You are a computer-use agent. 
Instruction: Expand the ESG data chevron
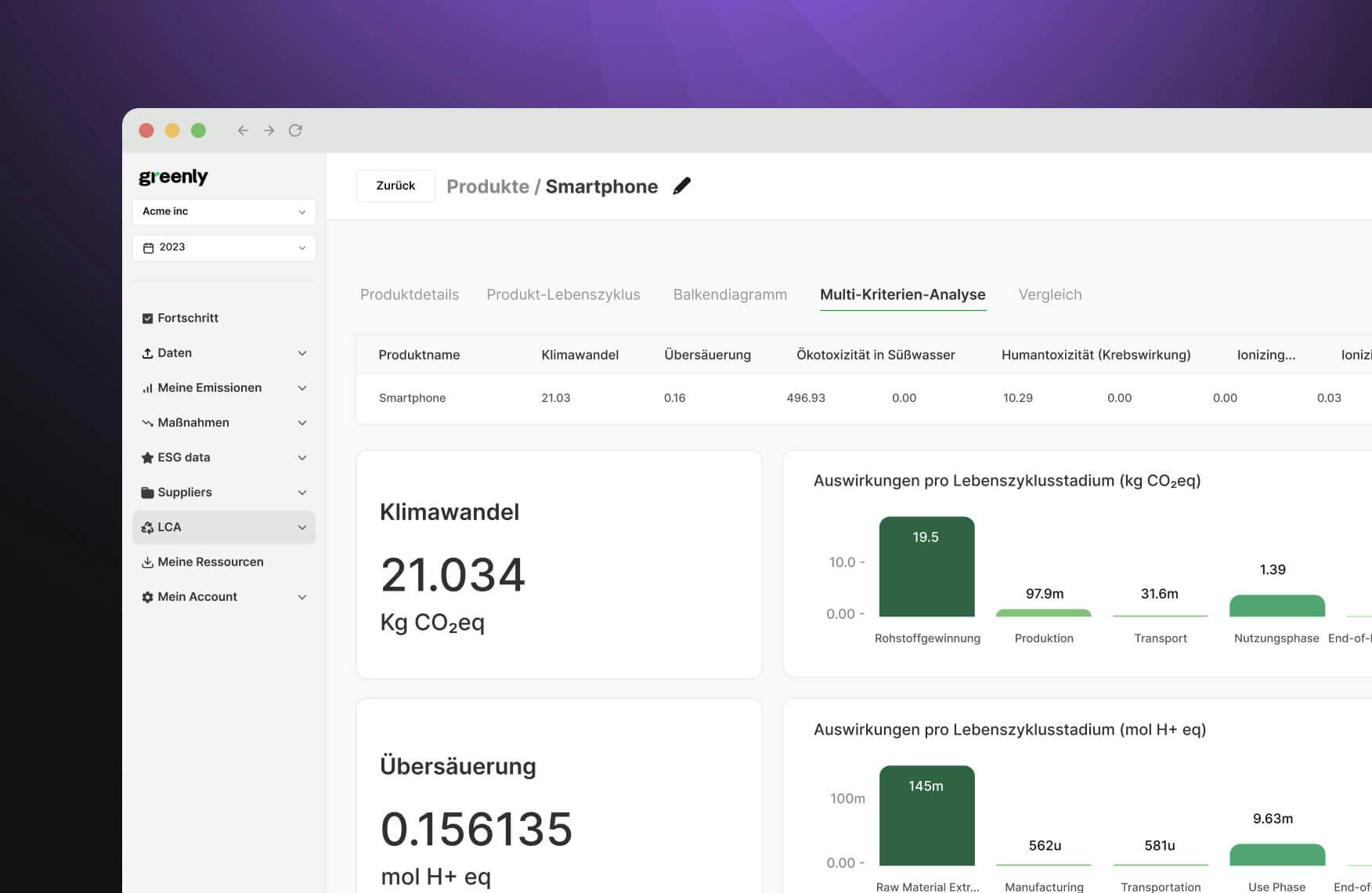click(x=302, y=457)
